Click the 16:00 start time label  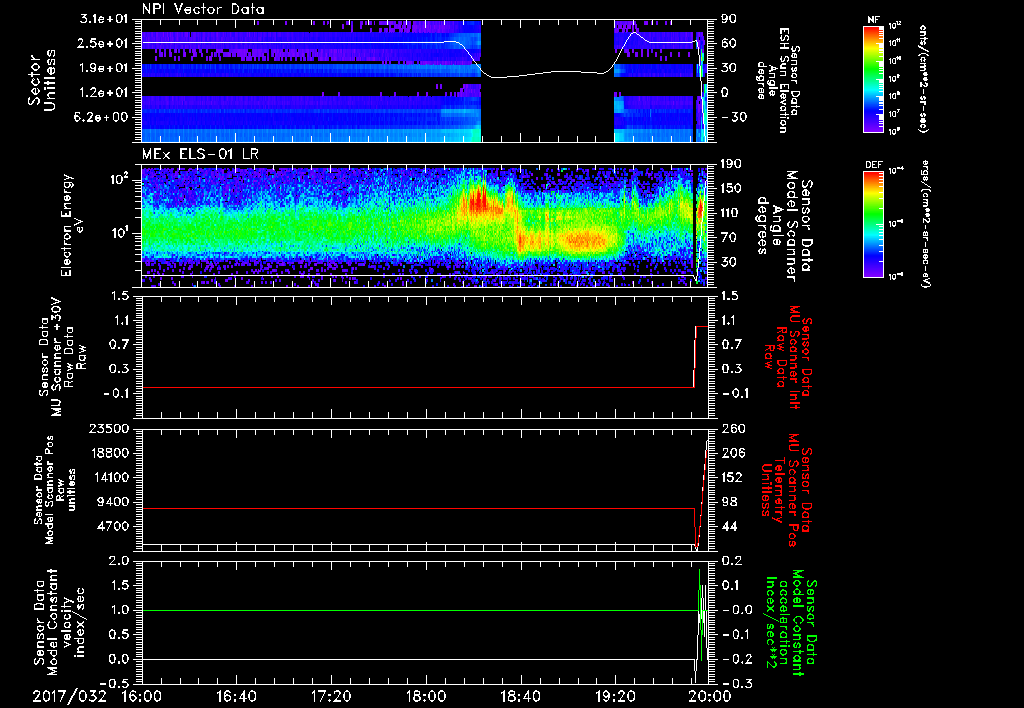[x=143, y=696]
